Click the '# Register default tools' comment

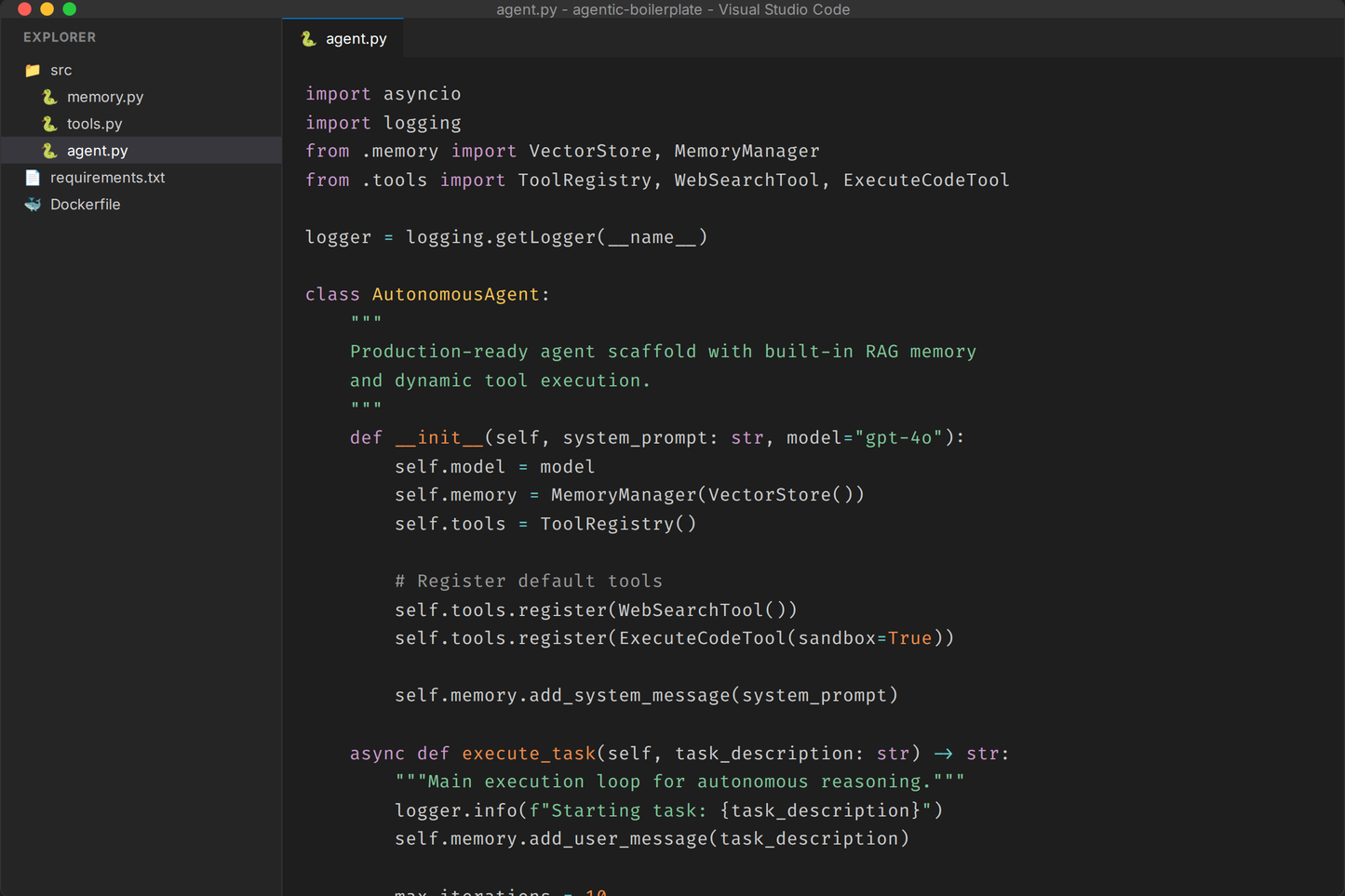tap(529, 582)
